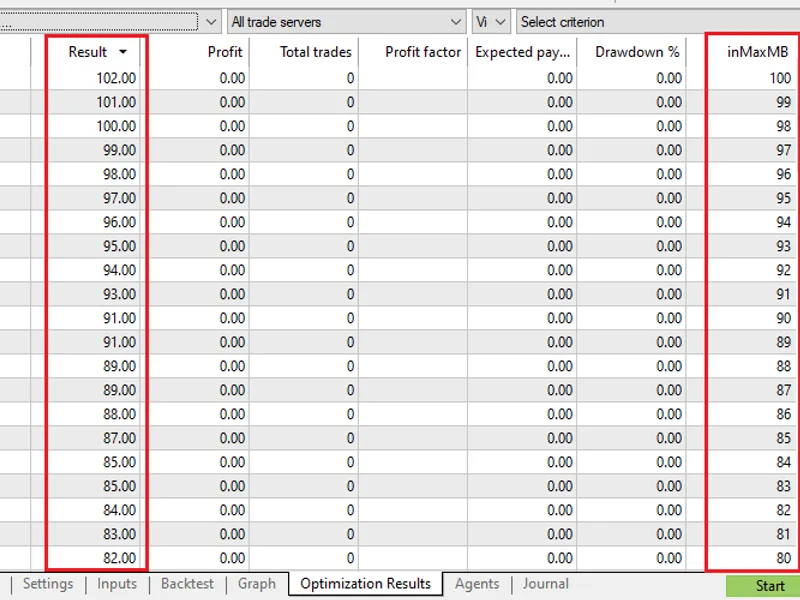Viewport: 800px width, 600px height.
Task: Open the All trade servers dropdown
Action: 346,22
